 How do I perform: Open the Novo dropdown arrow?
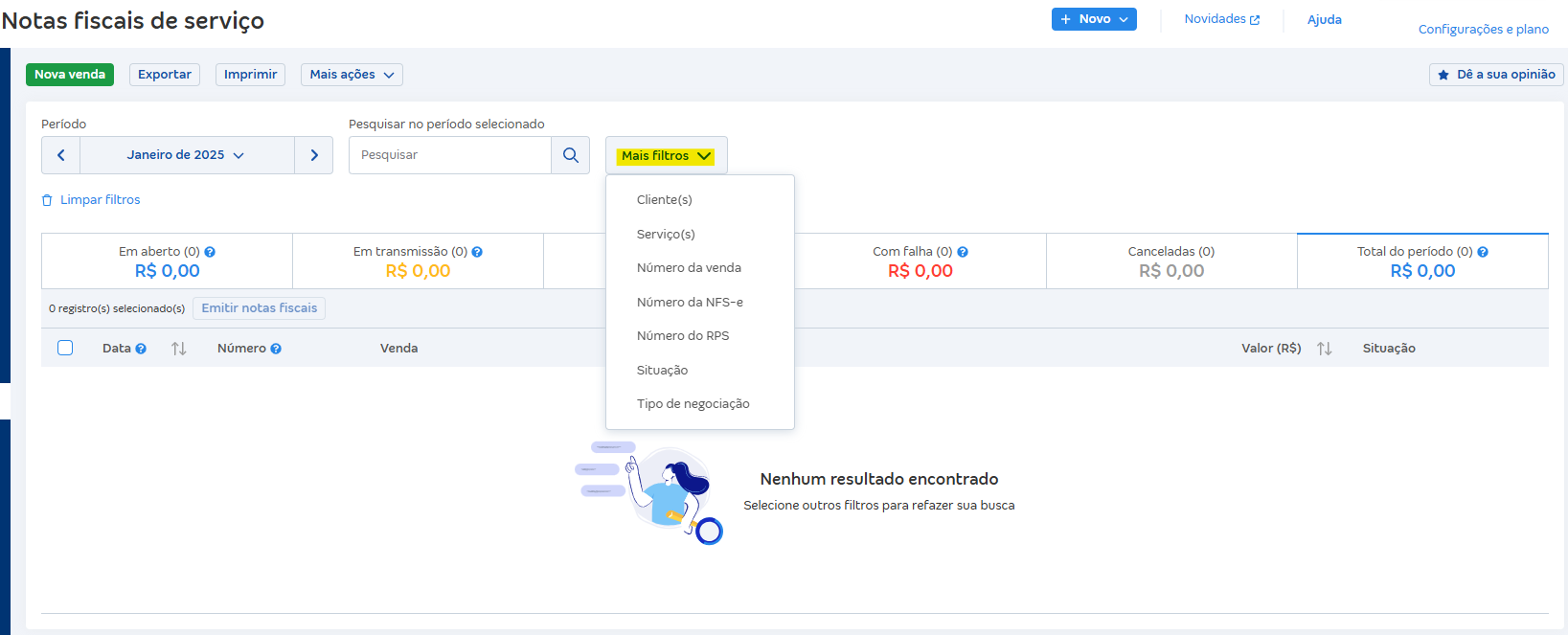(x=1124, y=19)
